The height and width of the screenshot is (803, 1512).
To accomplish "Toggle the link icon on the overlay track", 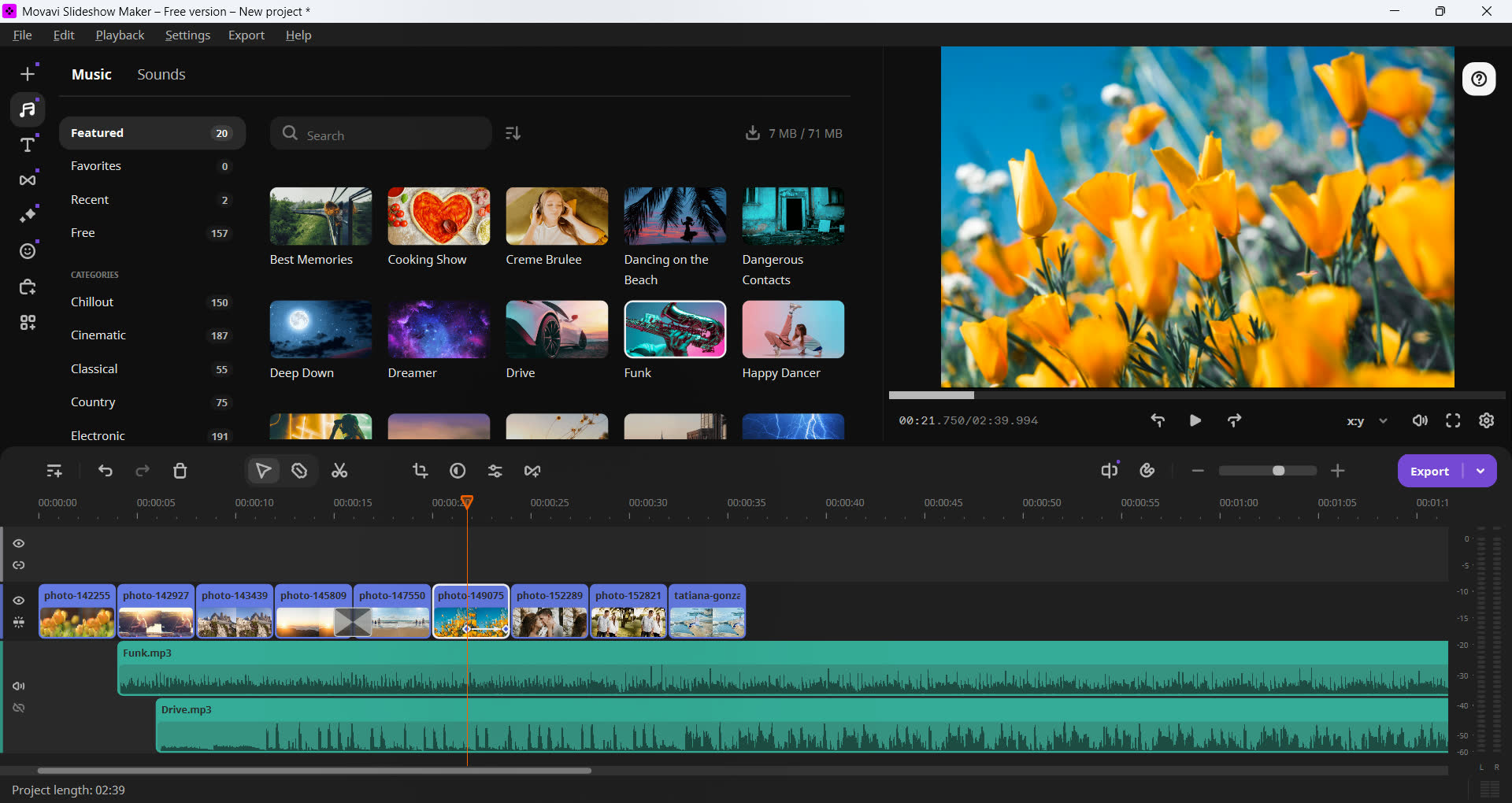I will coord(19,565).
